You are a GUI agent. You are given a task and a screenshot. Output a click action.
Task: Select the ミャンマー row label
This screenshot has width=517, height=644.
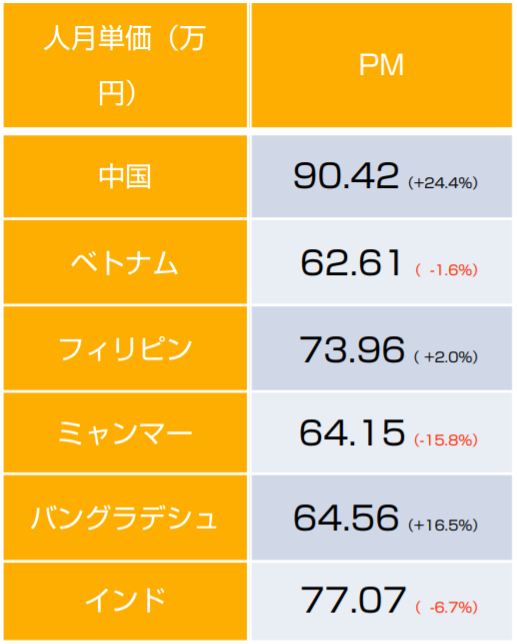pyautogui.click(x=125, y=433)
